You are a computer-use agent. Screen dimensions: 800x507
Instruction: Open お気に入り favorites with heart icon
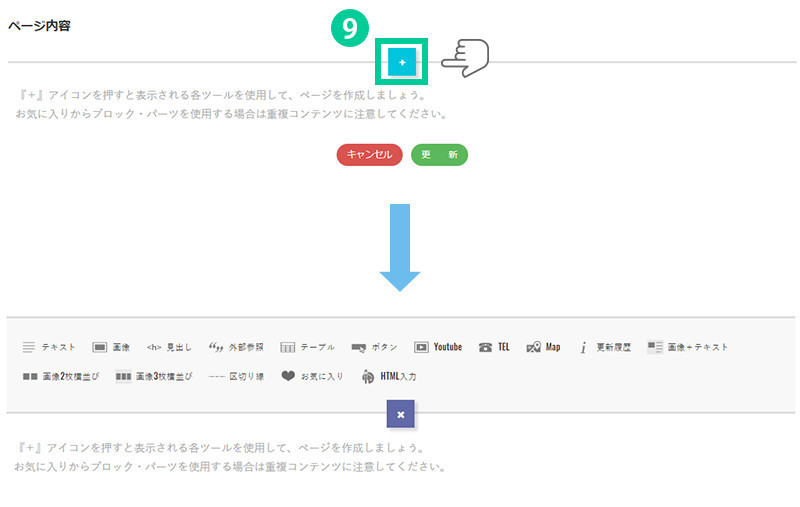tap(312, 377)
